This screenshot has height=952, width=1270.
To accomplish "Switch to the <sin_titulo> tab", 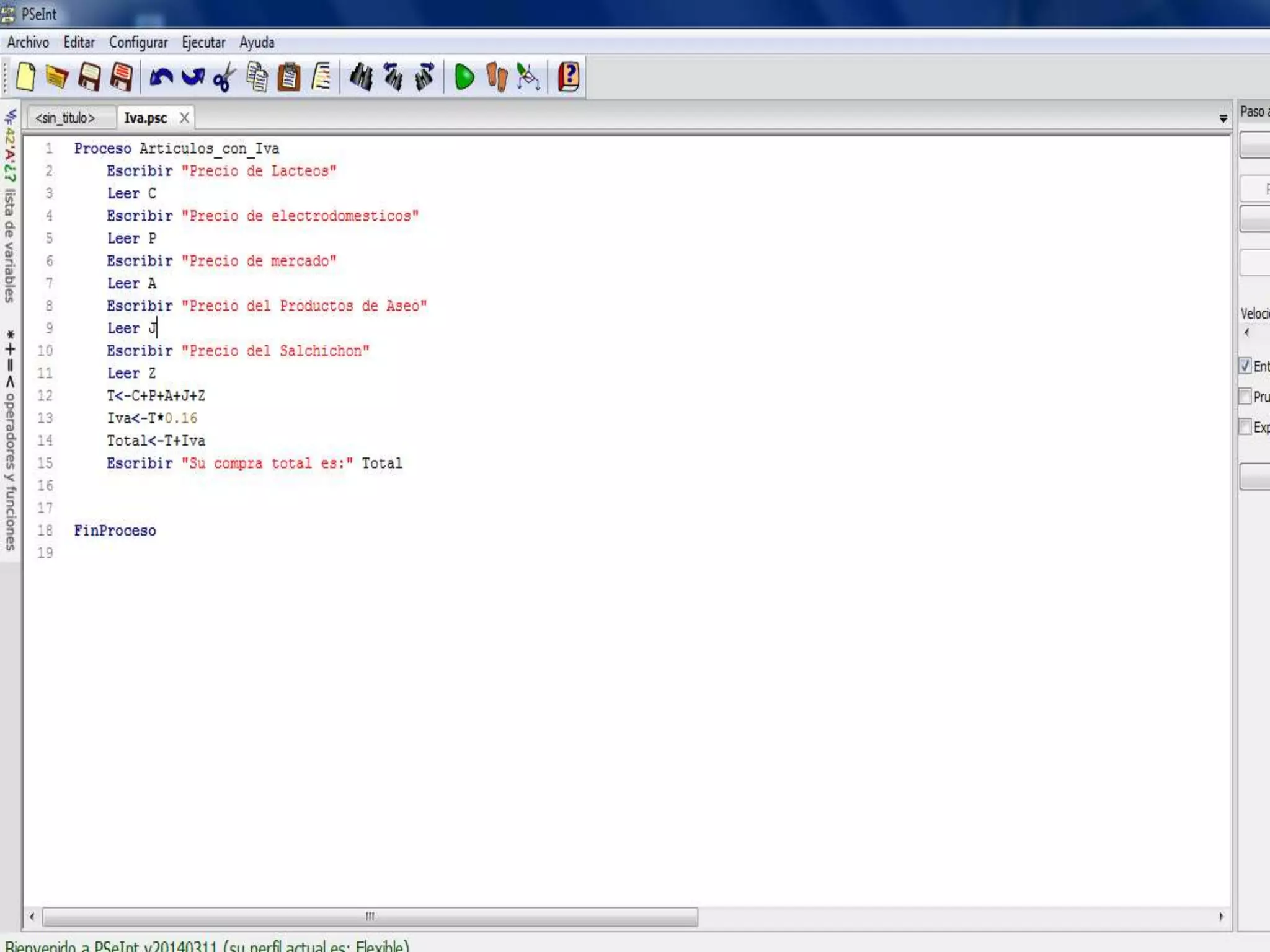I will (66, 118).
